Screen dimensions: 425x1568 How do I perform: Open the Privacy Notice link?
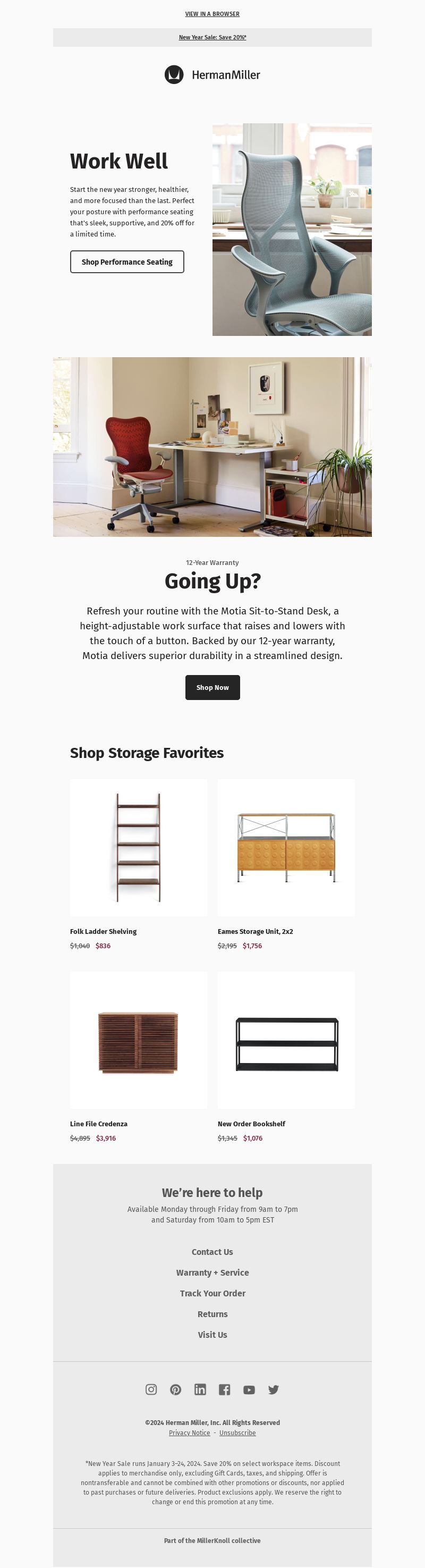(x=189, y=1433)
